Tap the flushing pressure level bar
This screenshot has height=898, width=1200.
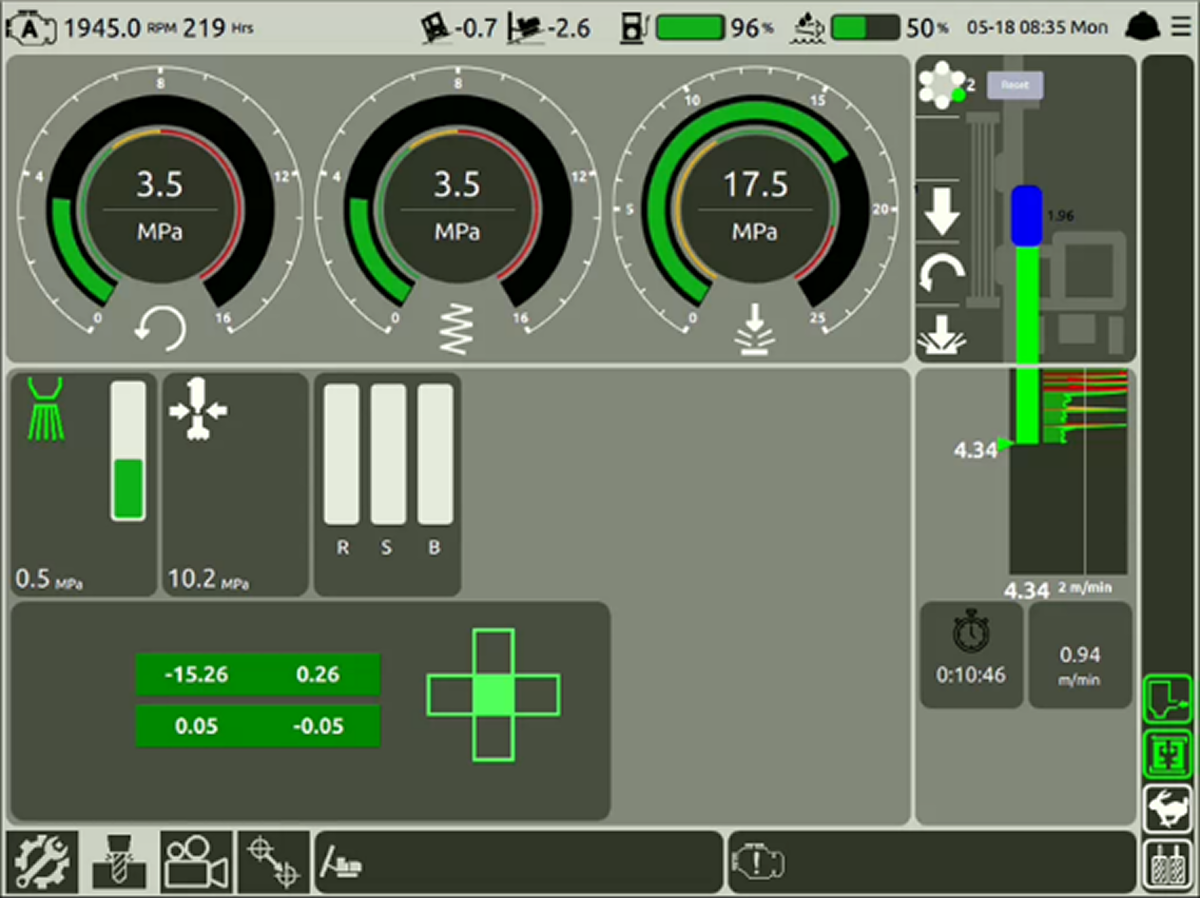tap(128, 451)
